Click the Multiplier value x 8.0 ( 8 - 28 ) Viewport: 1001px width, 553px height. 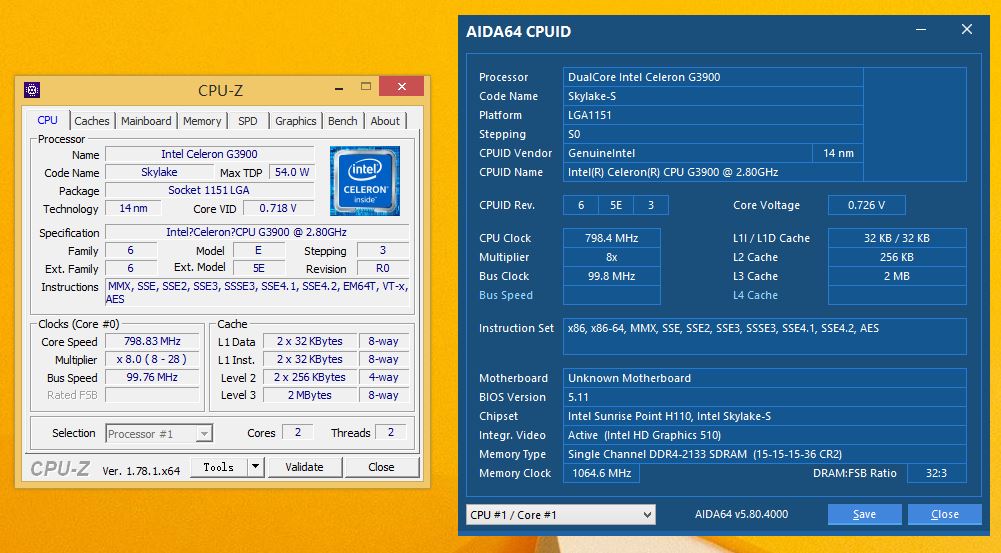pyautogui.click(x=152, y=359)
